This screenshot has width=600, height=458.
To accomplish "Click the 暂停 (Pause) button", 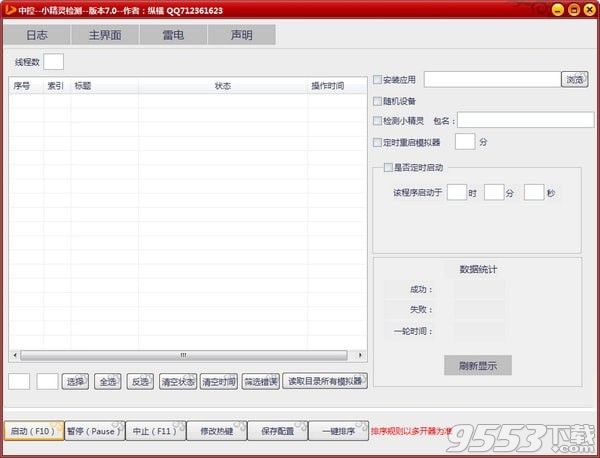I will click(x=95, y=431).
